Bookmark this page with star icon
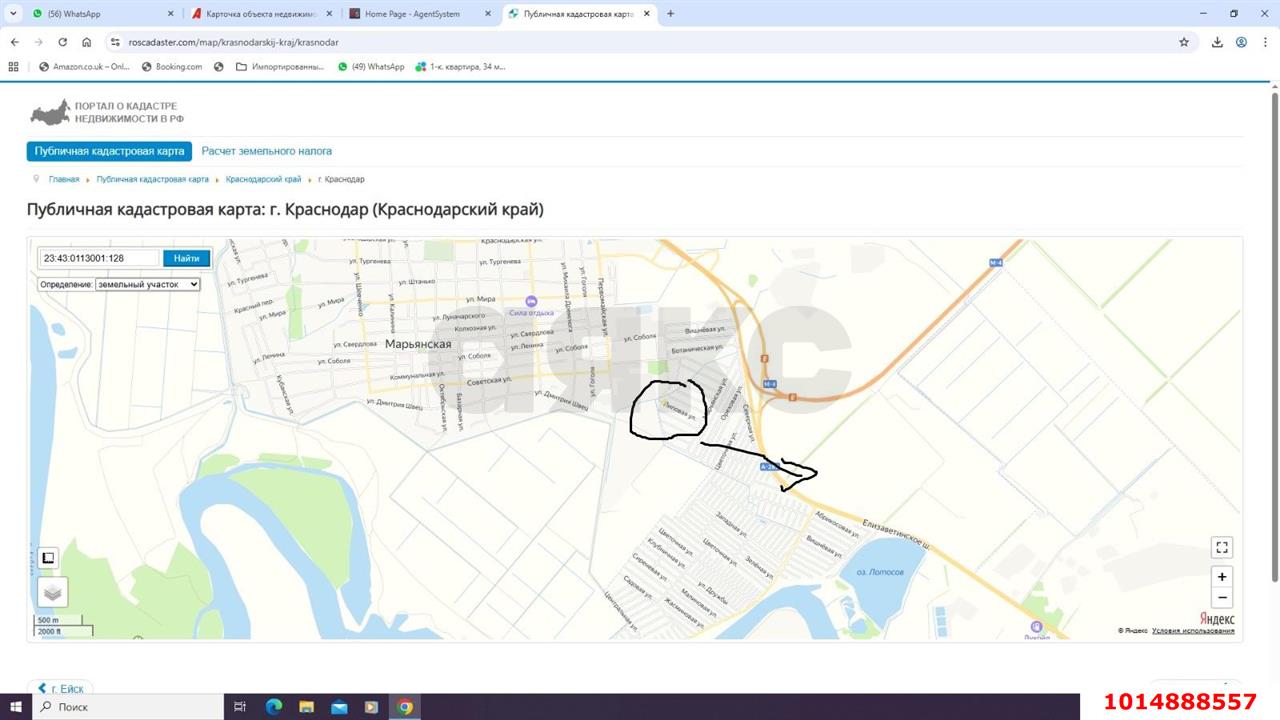 coord(1184,42)
